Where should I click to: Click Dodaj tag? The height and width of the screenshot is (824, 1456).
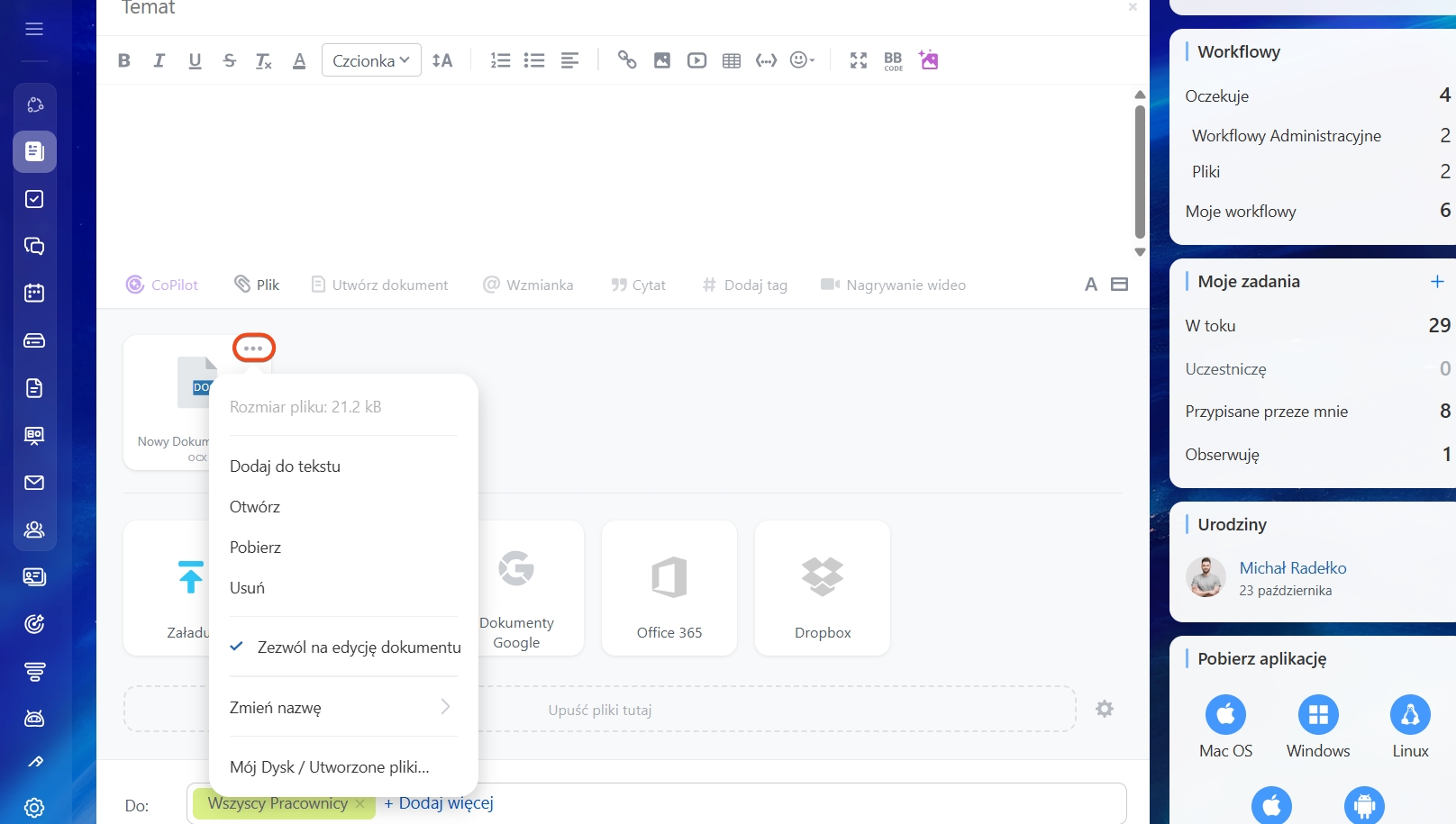pyautogui.click(x=744, y=285)
